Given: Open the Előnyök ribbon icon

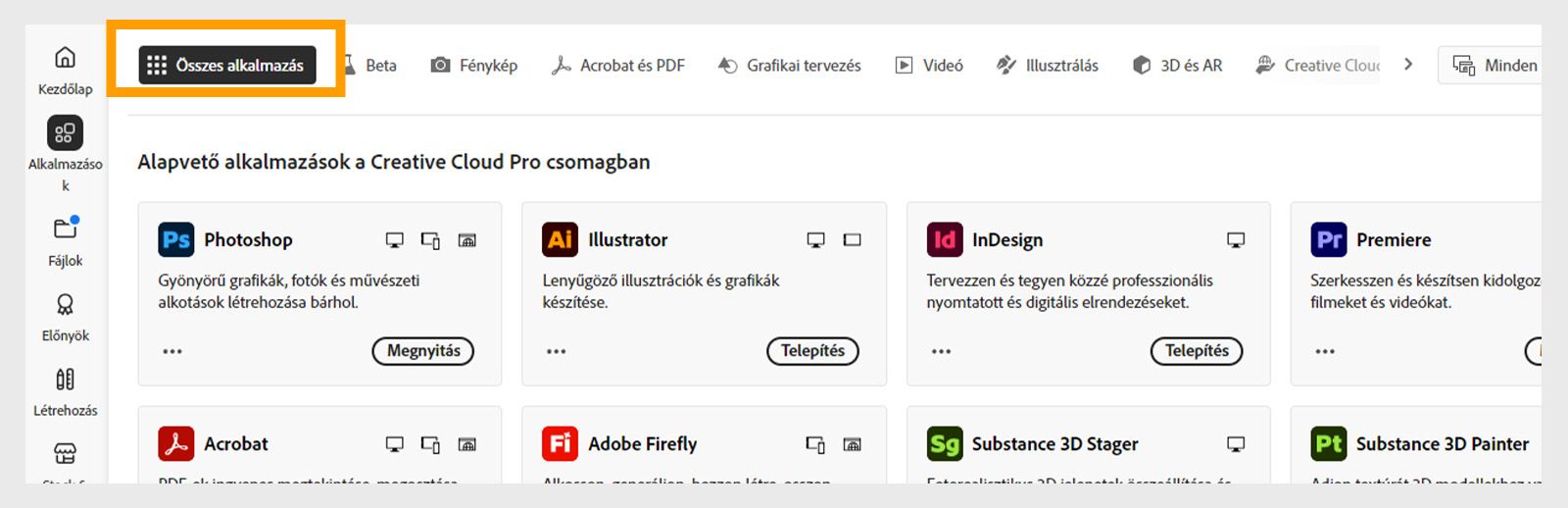Looking at the screenshot, I should point(65,304).
